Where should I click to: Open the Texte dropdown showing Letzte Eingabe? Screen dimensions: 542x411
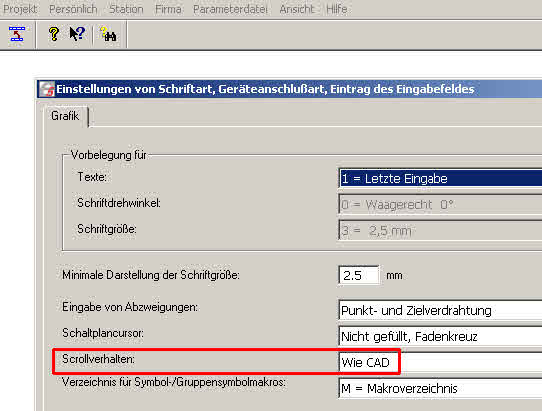(x=440, y=178)
